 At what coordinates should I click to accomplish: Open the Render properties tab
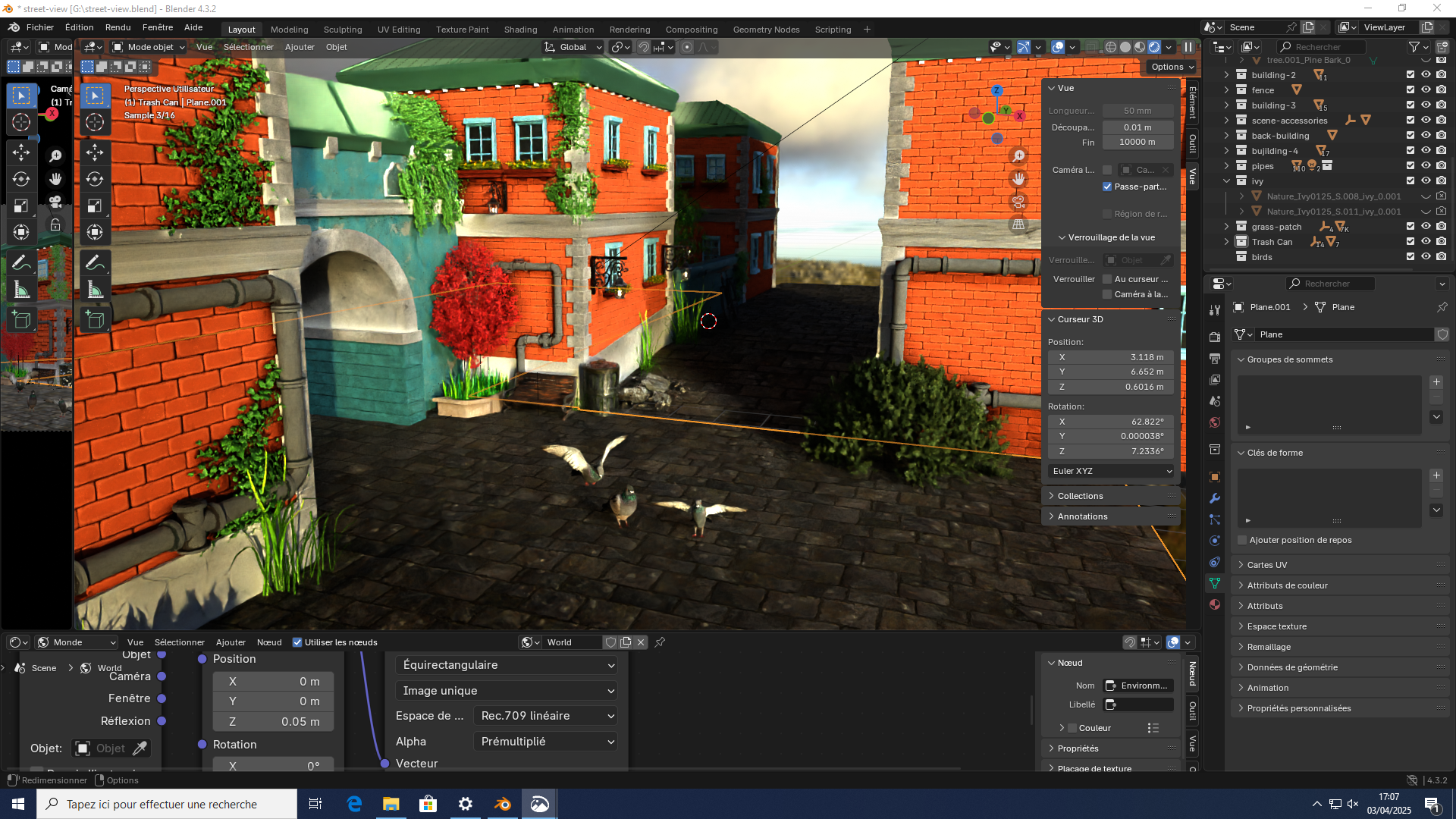(x=1215, y=337)
